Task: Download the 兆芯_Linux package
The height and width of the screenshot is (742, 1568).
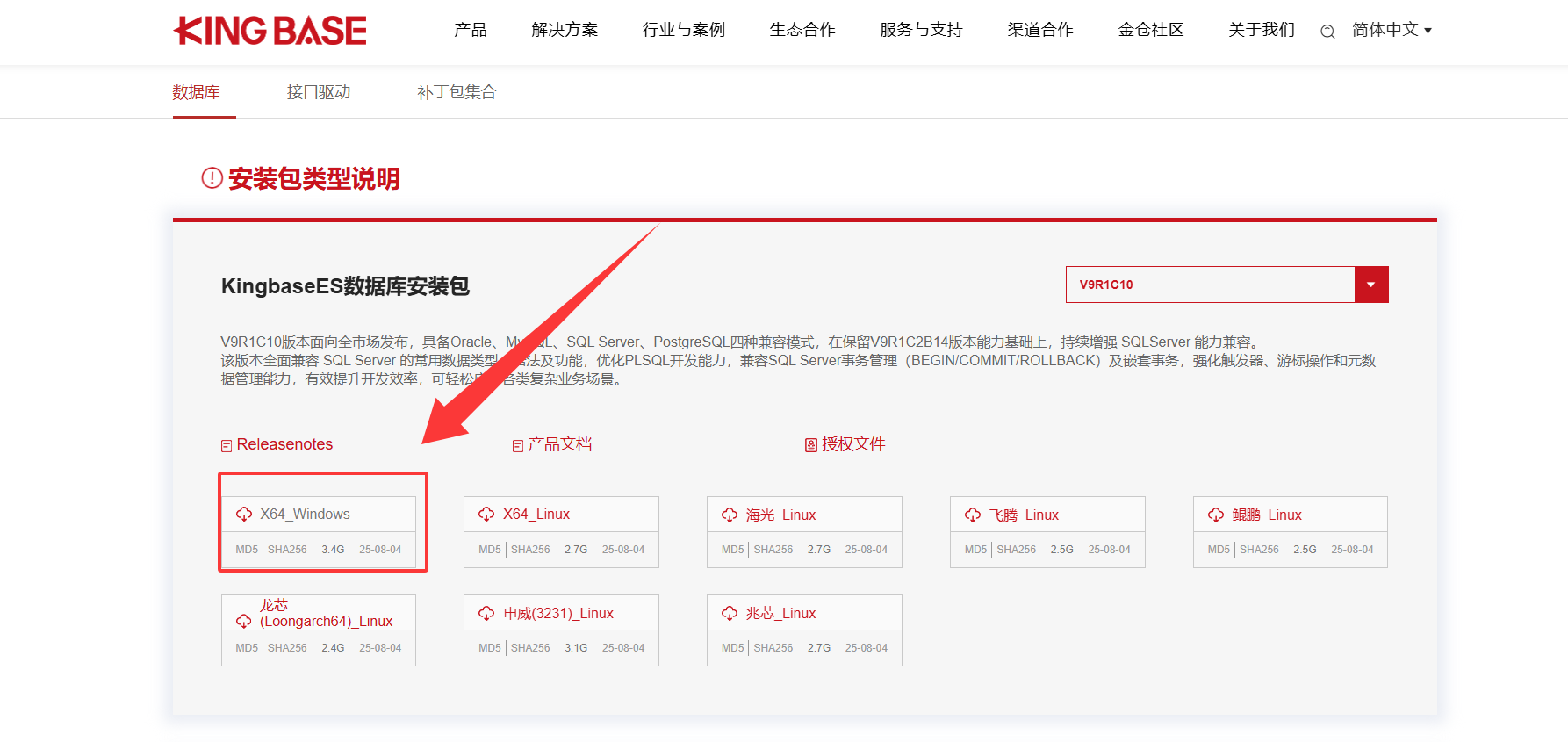Action: click(780, 614)
